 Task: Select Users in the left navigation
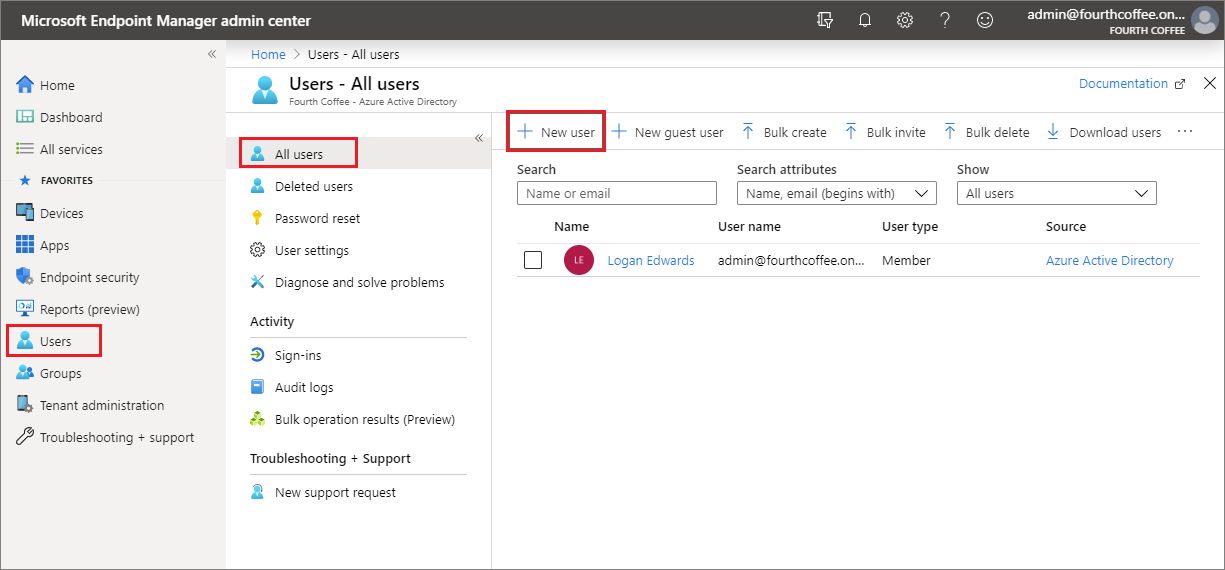[55, 341]
